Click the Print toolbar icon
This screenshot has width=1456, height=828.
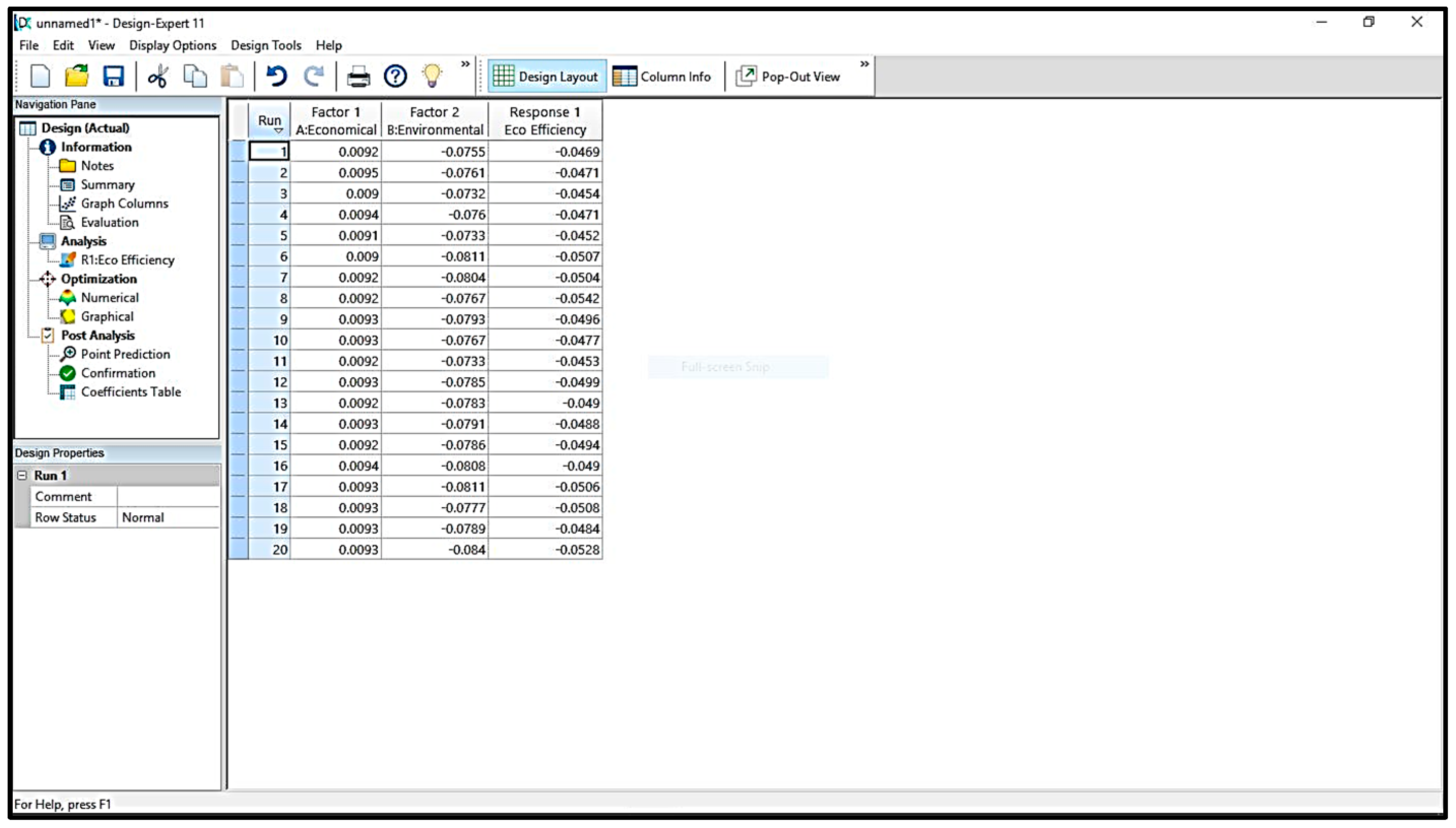(359, 76)
